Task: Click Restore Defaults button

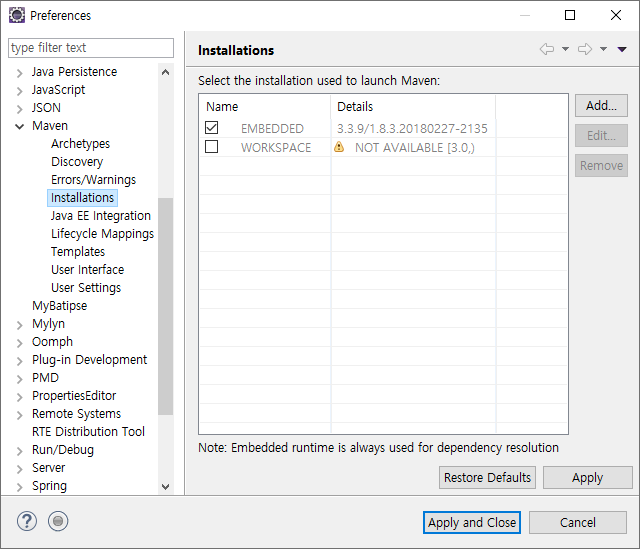Action: tap(487, 478)
